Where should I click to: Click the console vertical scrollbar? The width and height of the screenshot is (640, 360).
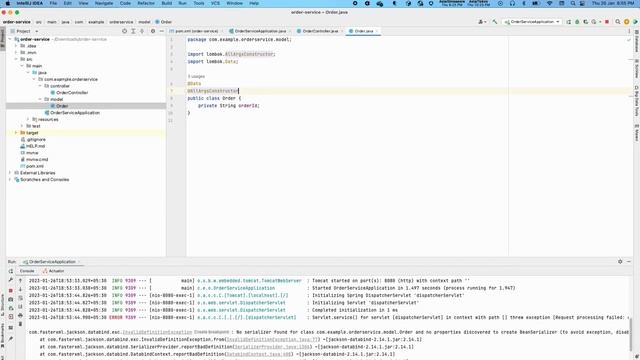pos(631,335)
